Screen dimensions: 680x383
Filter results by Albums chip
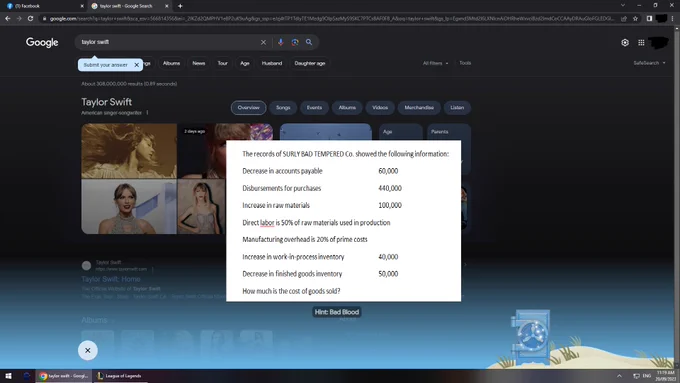click(171, 63)
